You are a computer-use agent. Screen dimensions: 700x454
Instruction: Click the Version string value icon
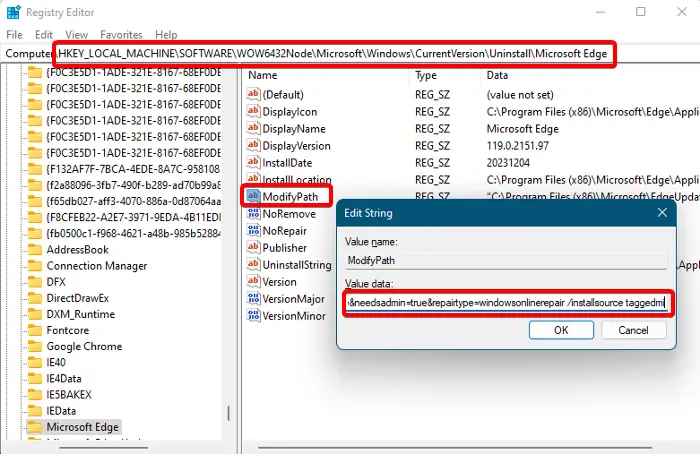[x=253, y=281]
